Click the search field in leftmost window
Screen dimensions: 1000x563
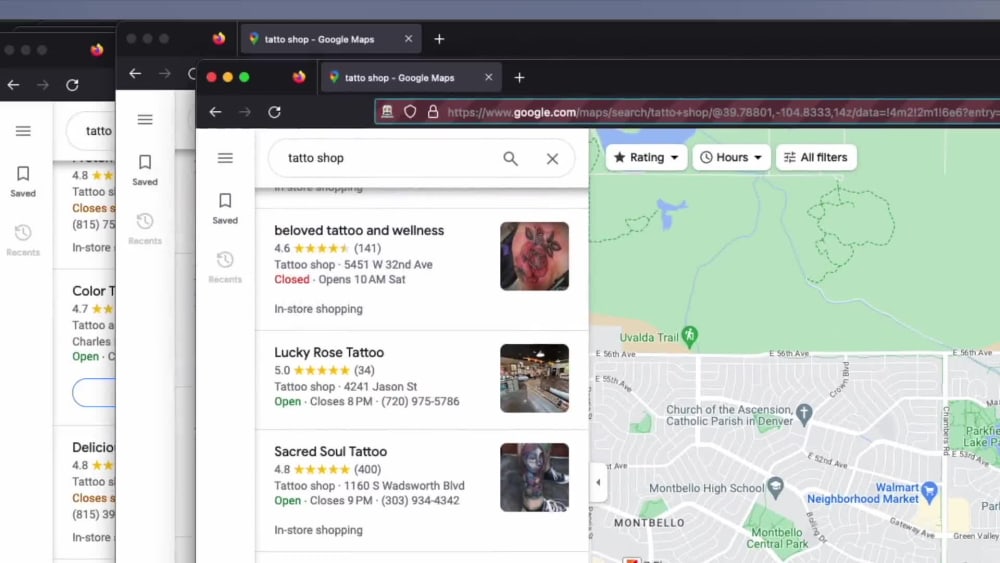(x=91, y=131)
